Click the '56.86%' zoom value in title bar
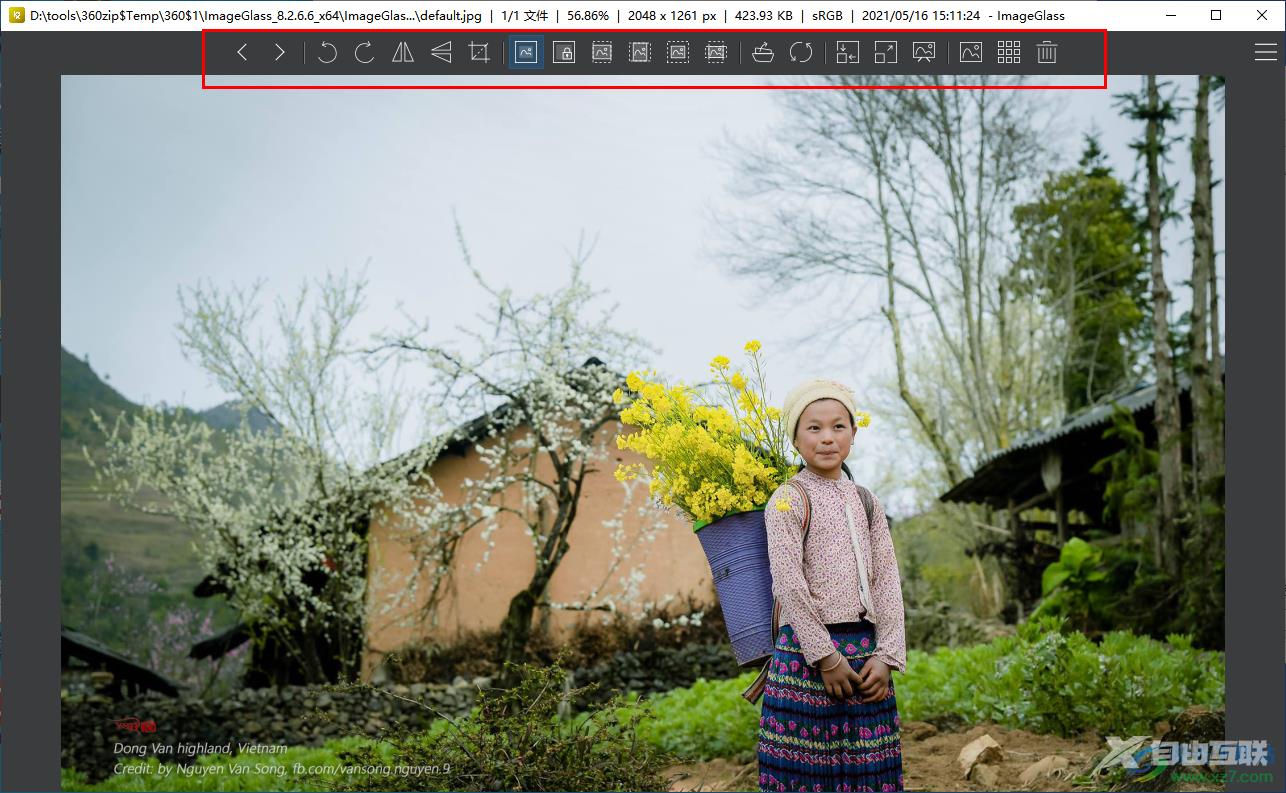 pos(588,15)
